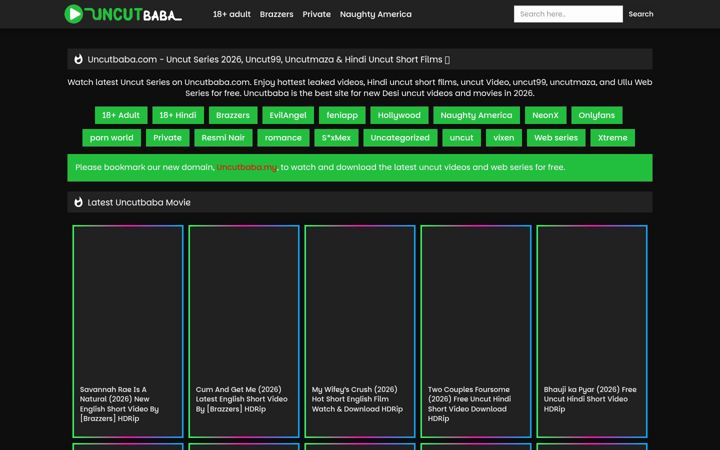Open the Uncutbaba logo home link
720x450 pixels.
[123, 14]
